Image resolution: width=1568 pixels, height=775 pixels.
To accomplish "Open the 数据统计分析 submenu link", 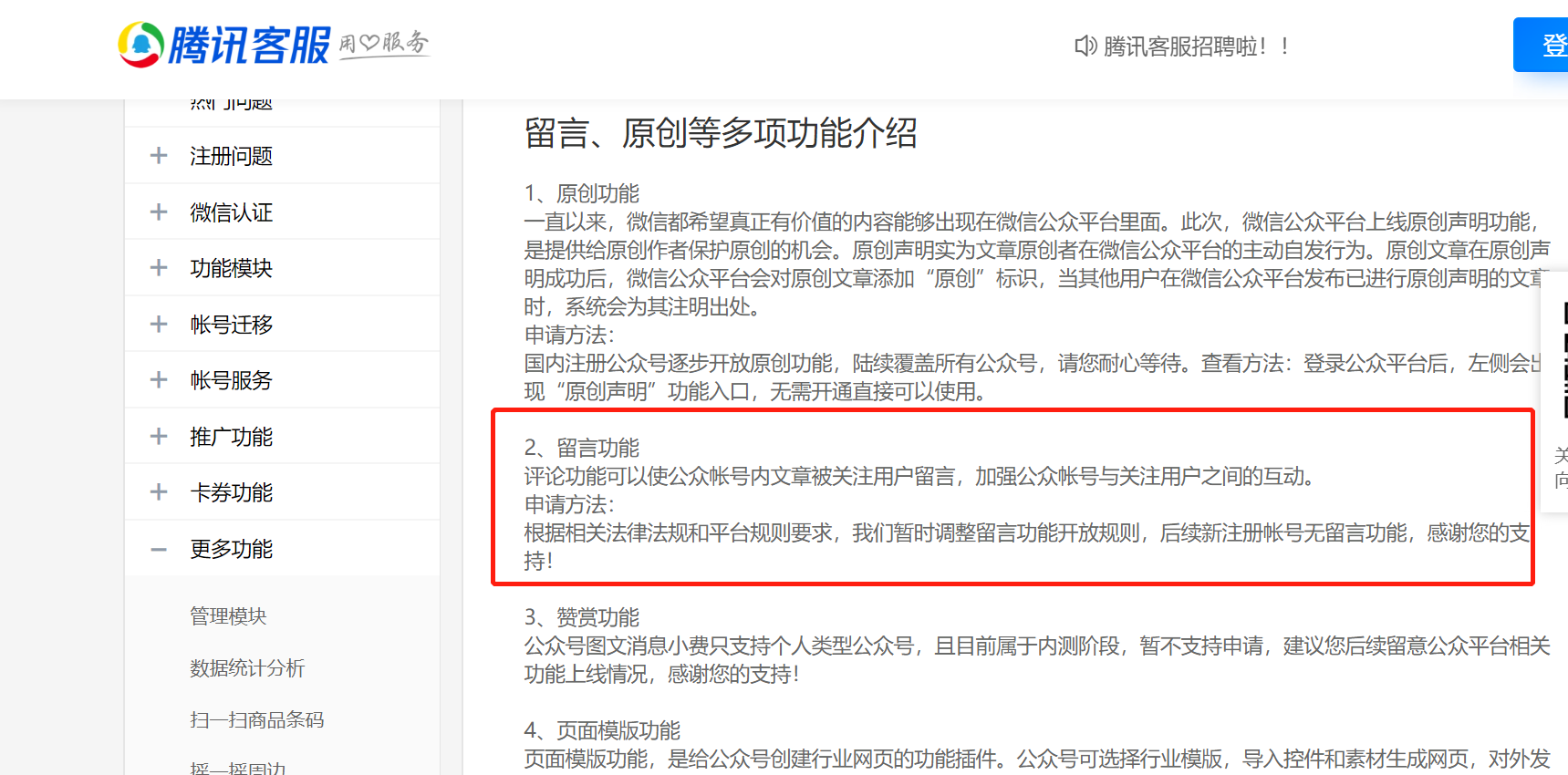I will pyautogui.click(x=247, y=668).
